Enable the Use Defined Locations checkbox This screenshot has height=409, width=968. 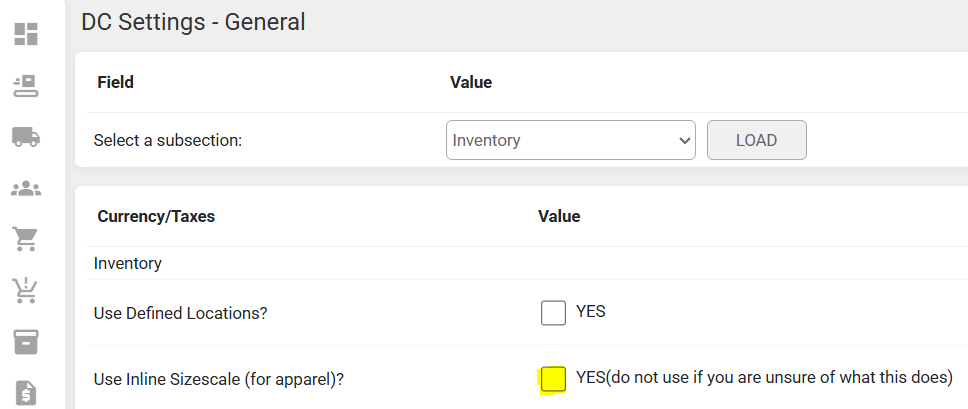(553, 313)
